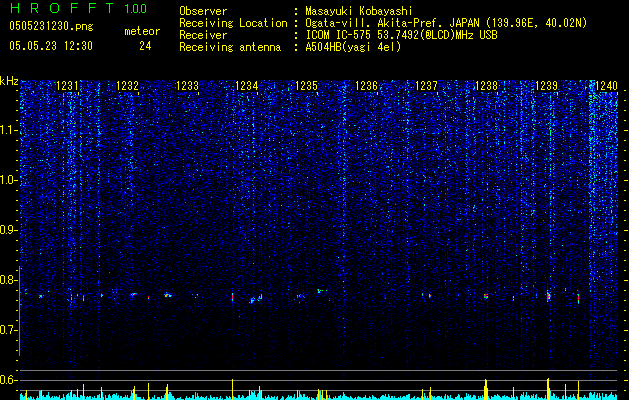Click the Observer label

point(203,11)
